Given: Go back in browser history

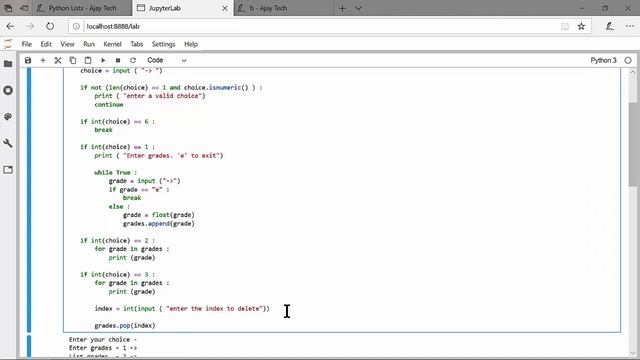Looking at the screenshot, I should point(11,26).
